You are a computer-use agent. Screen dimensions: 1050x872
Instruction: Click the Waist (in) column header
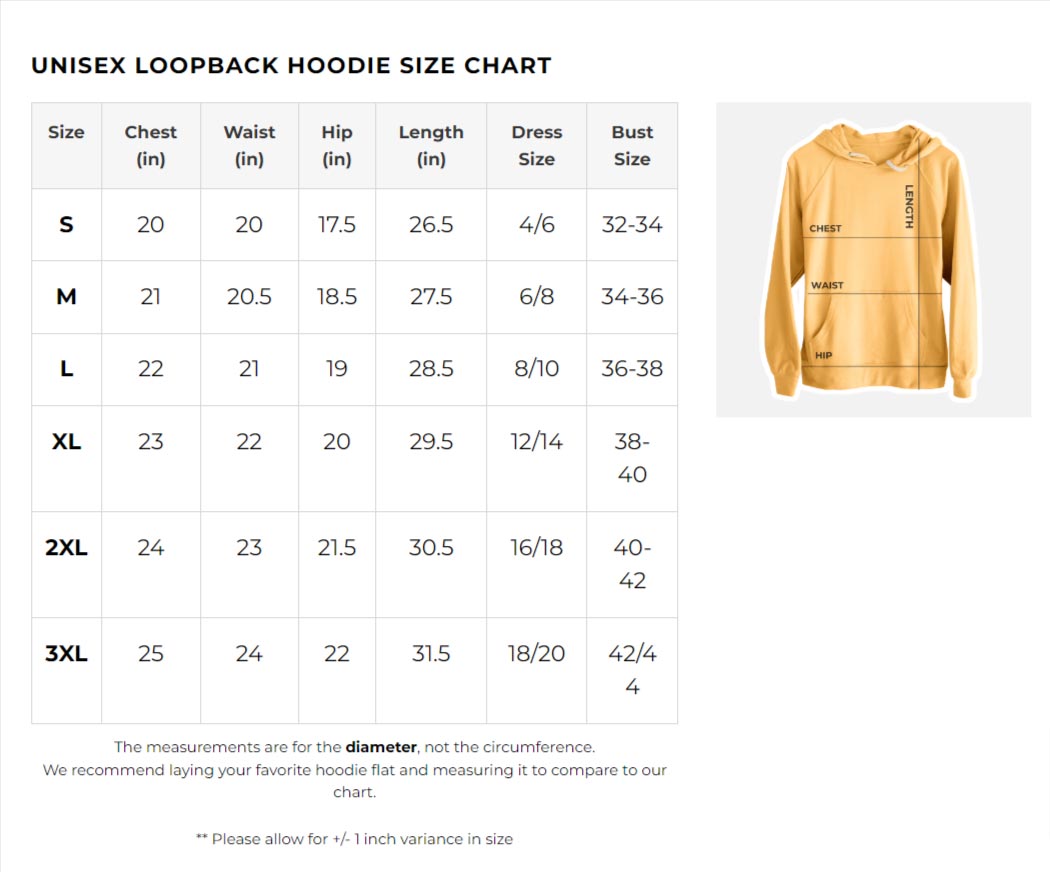point(249,145)
